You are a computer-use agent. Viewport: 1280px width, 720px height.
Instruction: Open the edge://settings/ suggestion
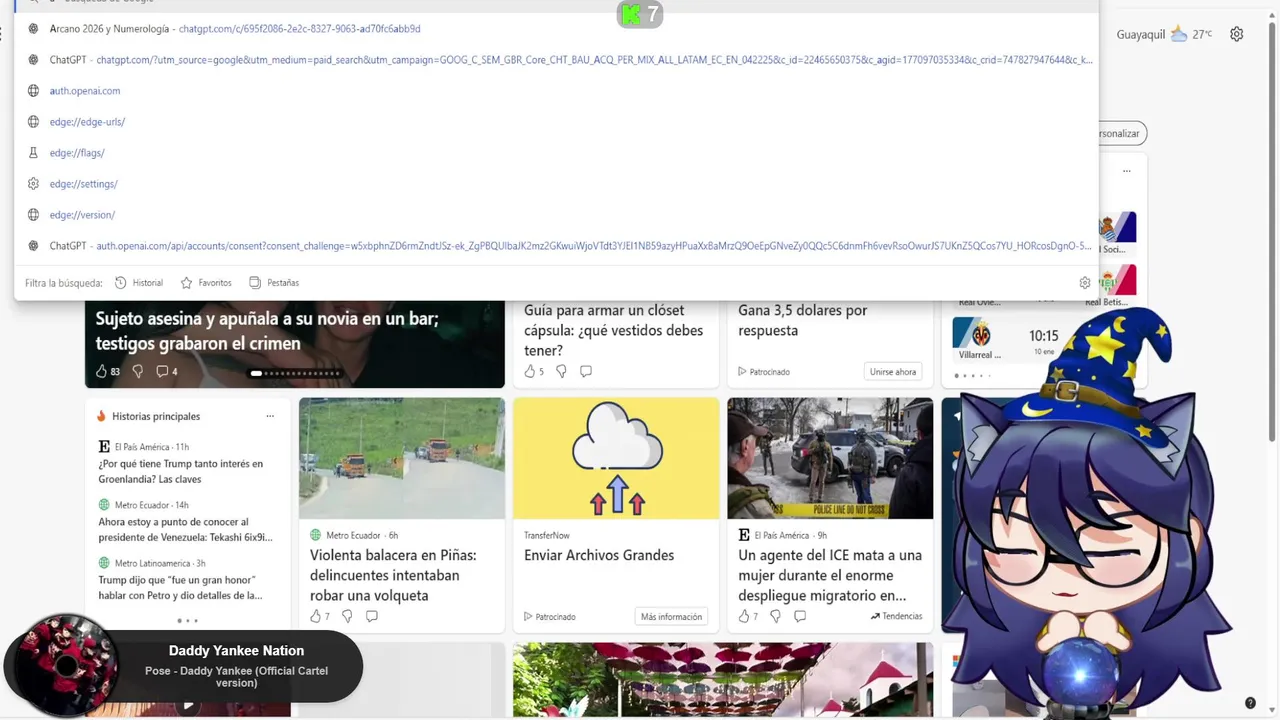point(556,184)
